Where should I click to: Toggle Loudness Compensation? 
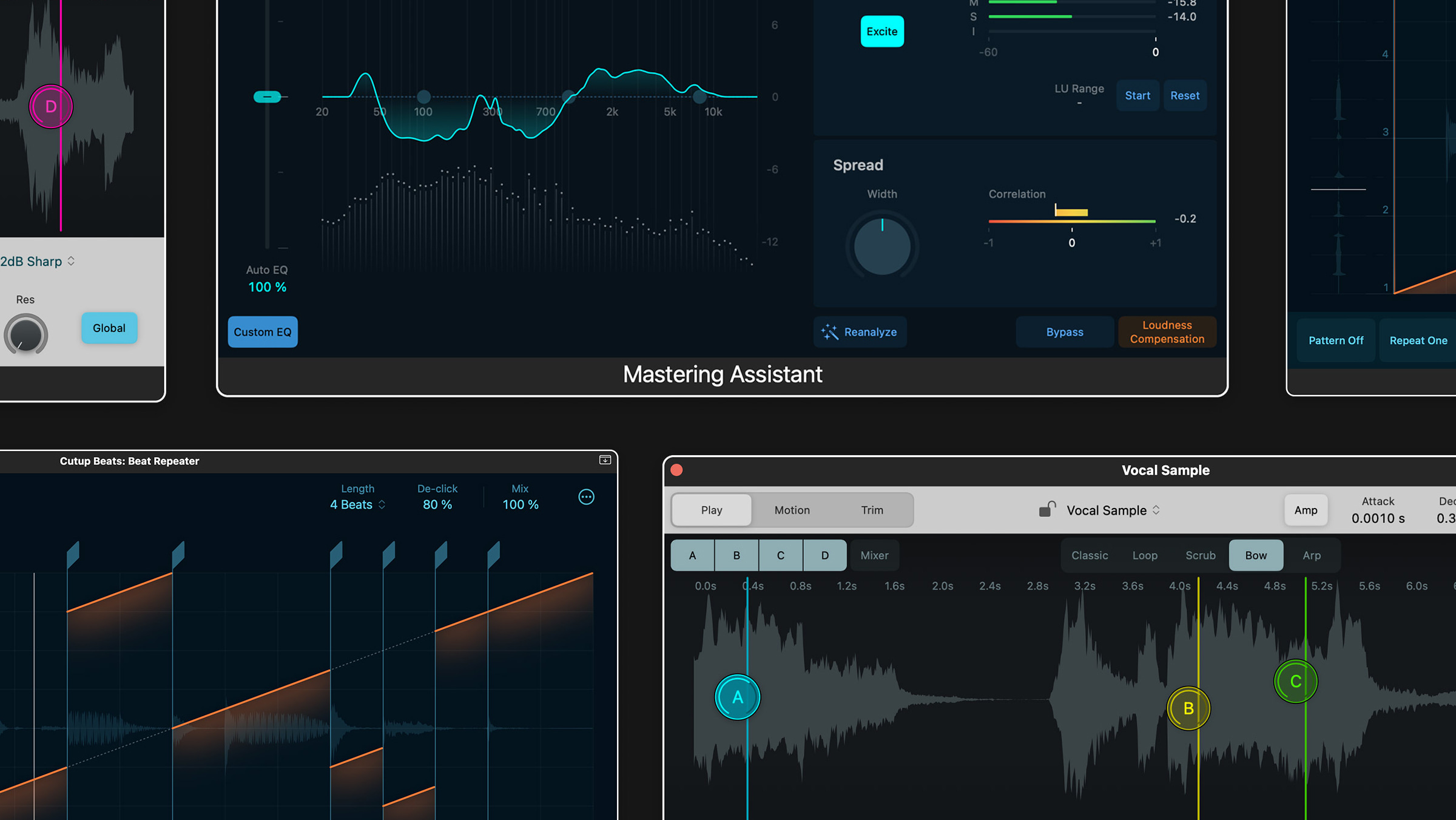coord(1167,332)
